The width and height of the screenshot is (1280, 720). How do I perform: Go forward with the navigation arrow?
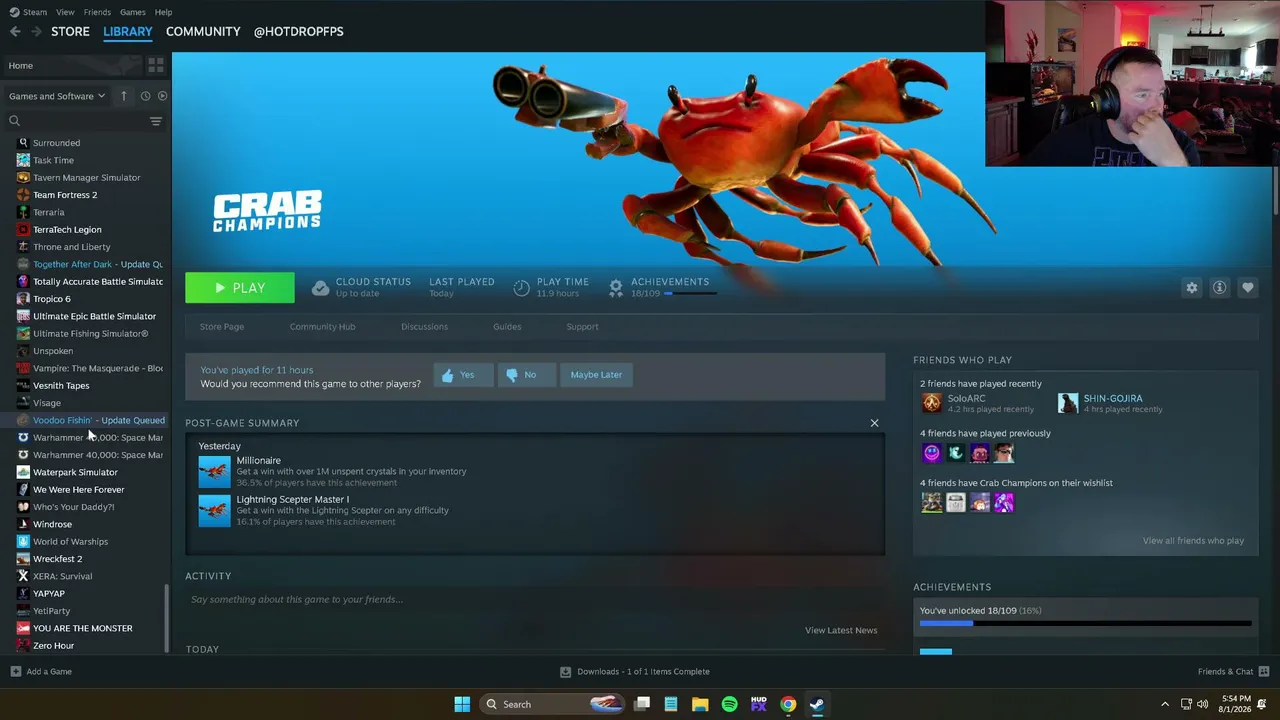[x=36, y=31]
